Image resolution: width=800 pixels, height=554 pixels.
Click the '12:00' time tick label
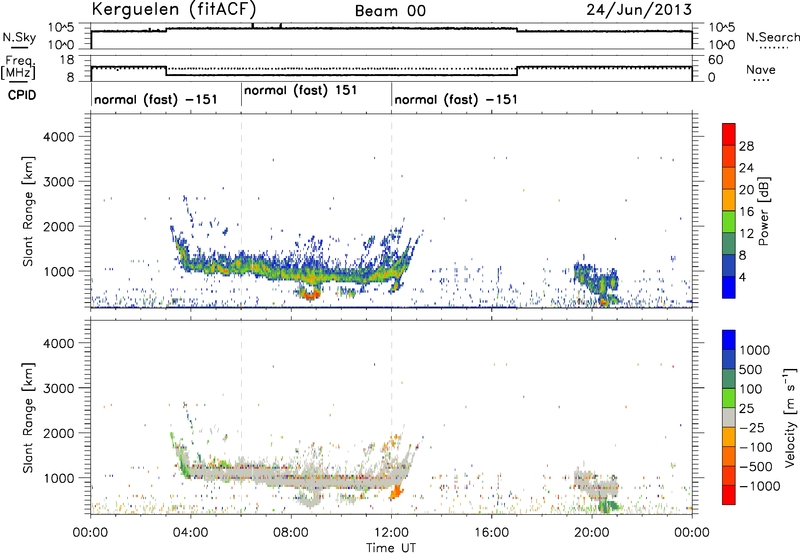click(x=391, y=533)
